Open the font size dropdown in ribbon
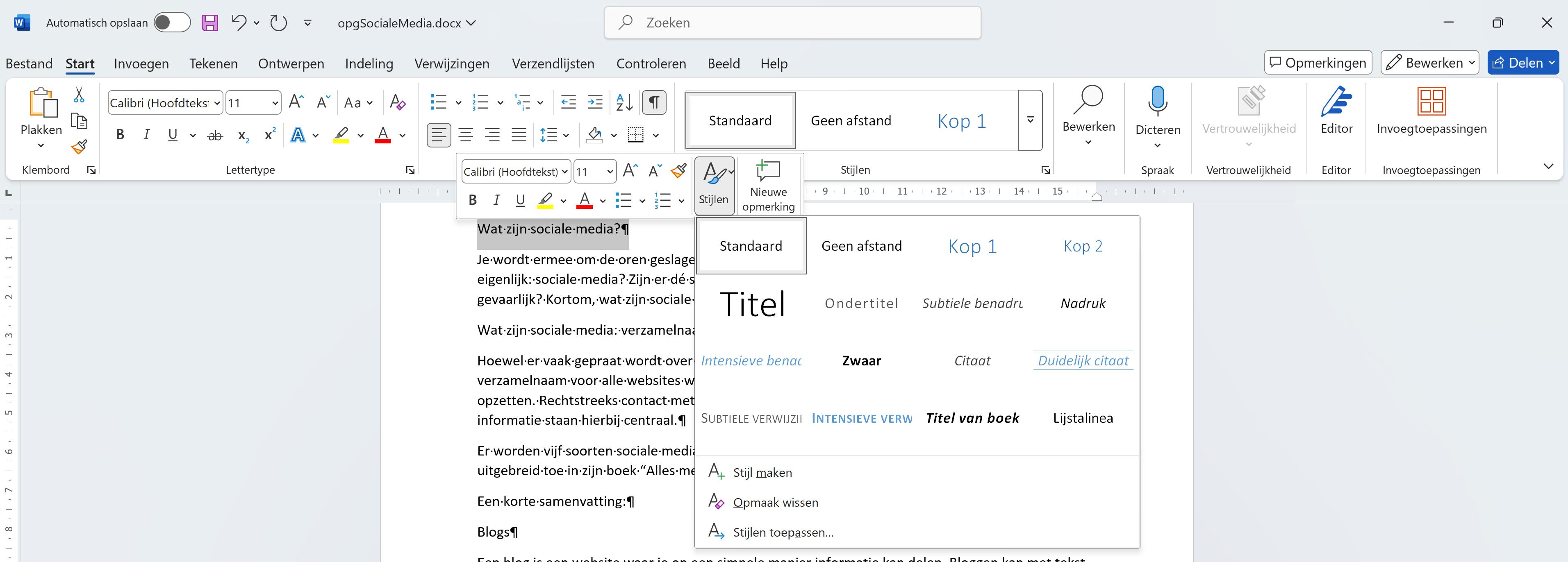Viewport: 1568px width, 562px height. tap(275, 103)
